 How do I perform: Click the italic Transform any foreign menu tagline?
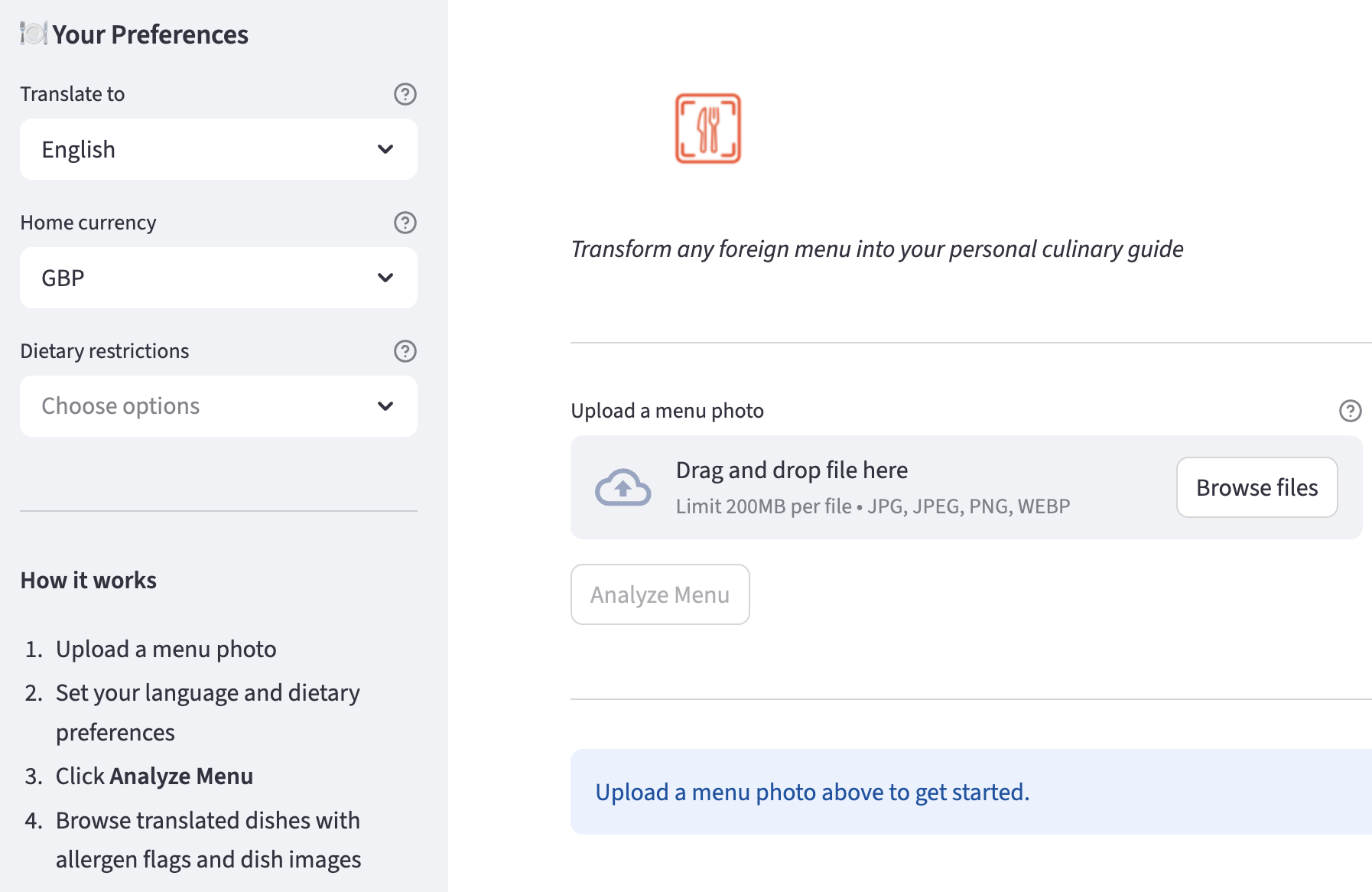876,249
